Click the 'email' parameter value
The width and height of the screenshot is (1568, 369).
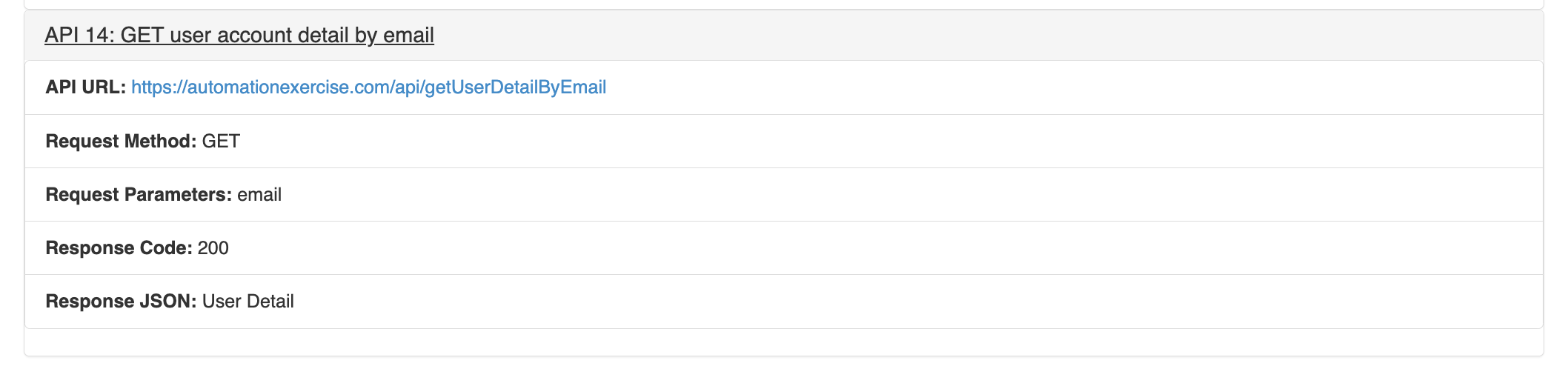259,194
